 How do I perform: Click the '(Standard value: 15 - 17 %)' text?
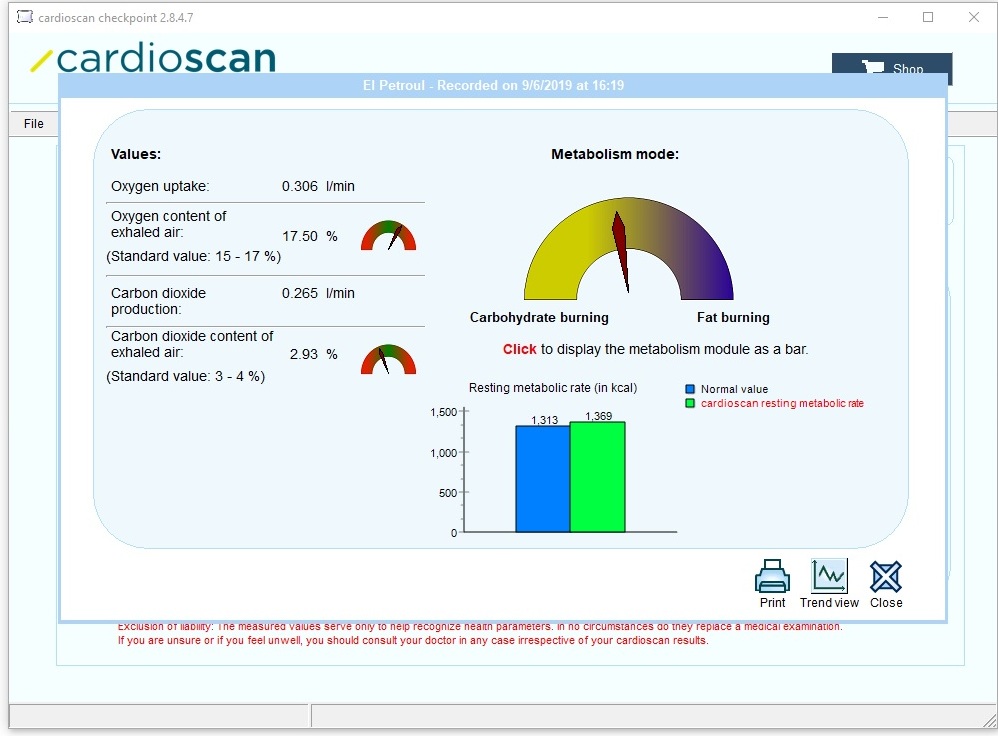point(193,256)
